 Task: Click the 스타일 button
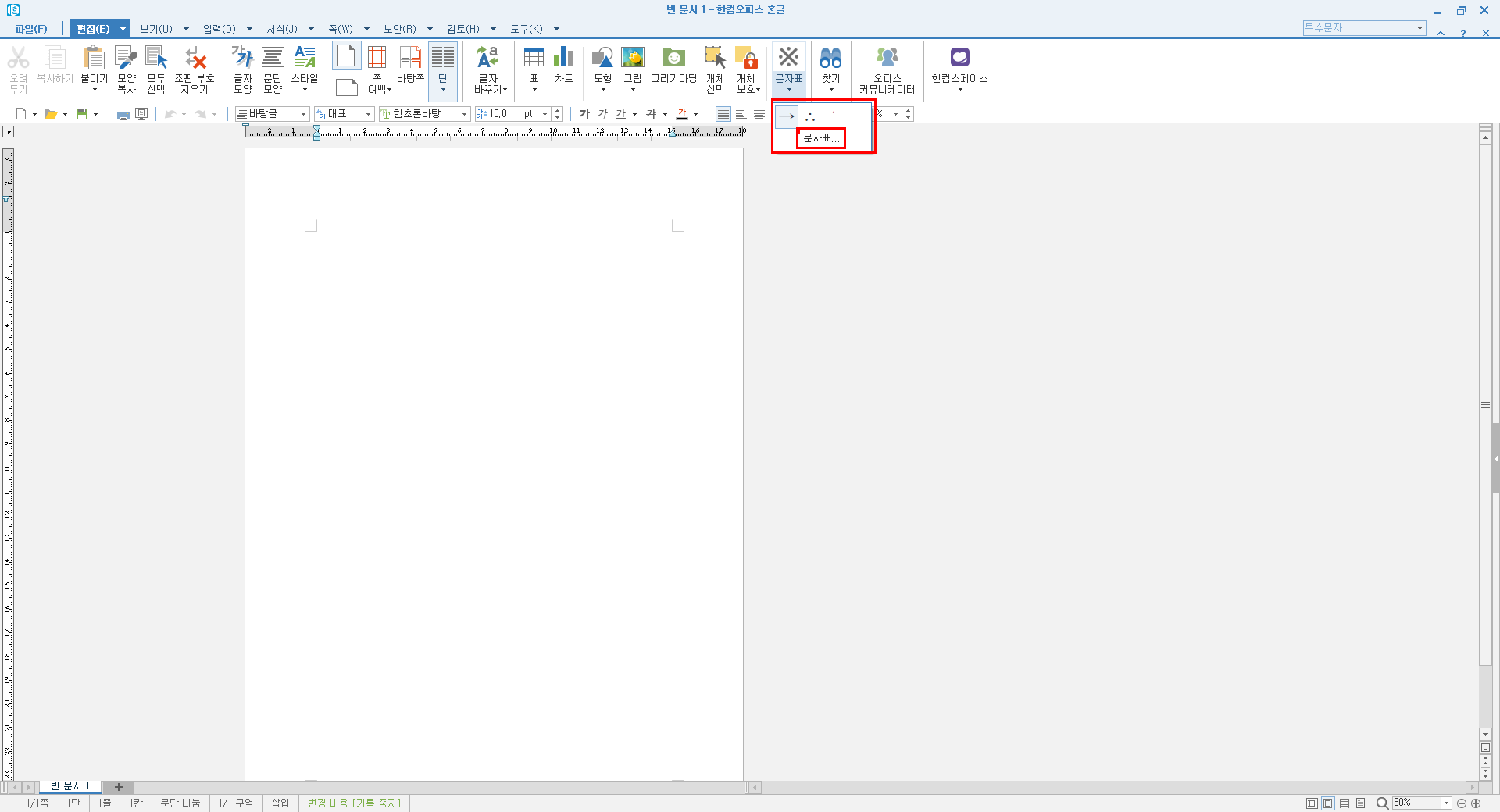(x=305, y=69)
